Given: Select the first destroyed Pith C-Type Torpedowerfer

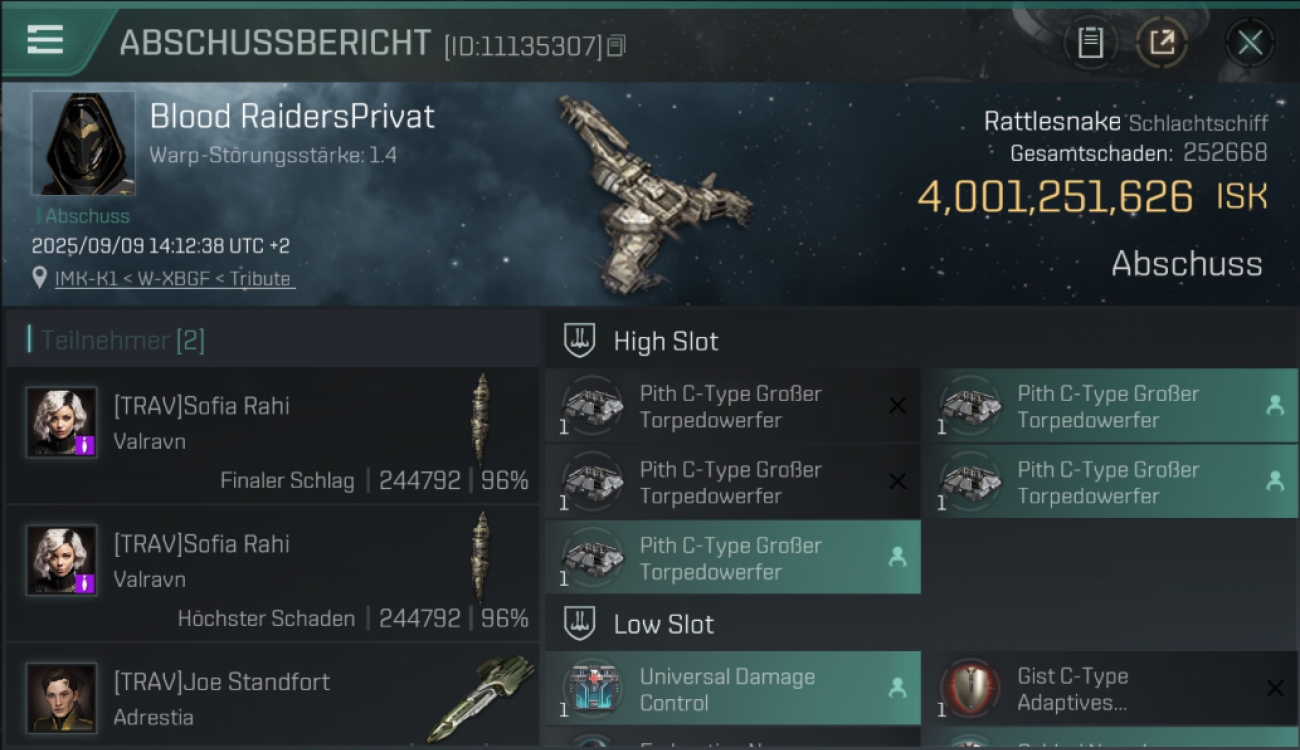Looking at the screenshot, I should (733, 406).
